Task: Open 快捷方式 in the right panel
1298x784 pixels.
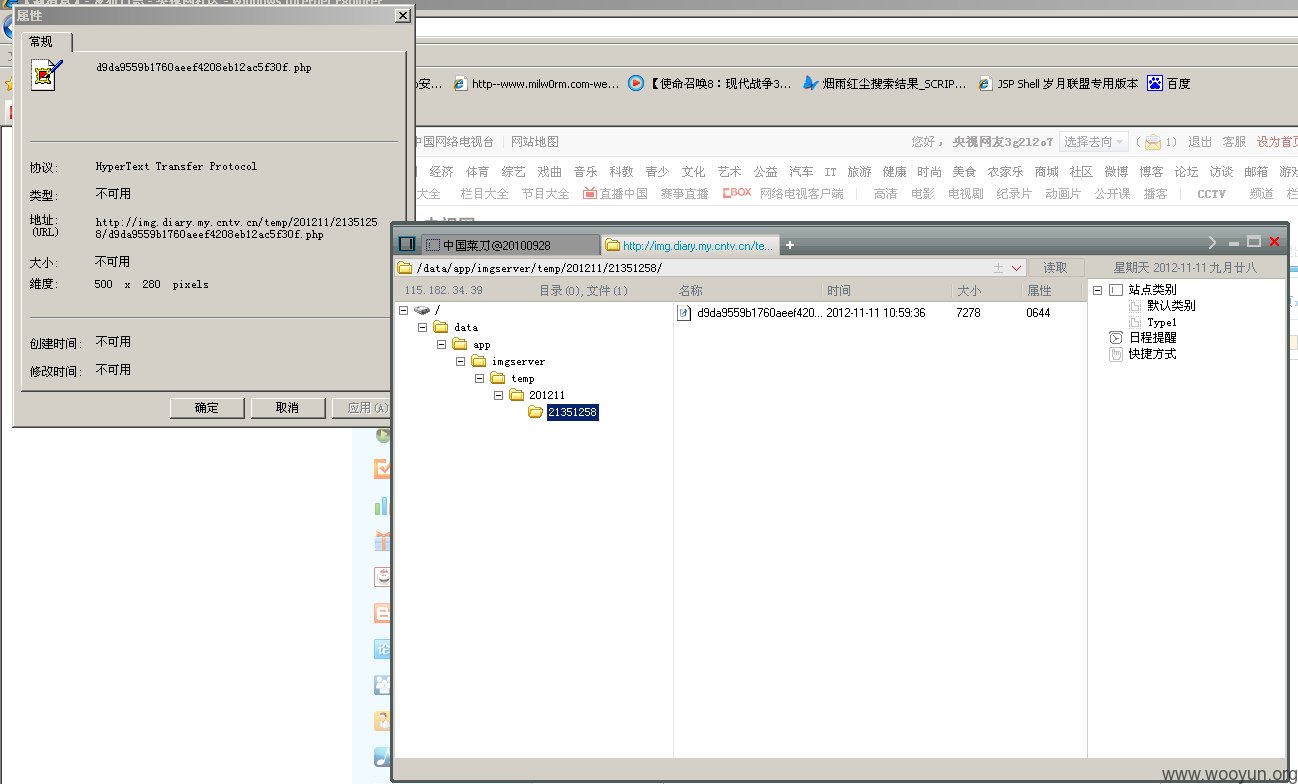Action: tap(1152, 354)
